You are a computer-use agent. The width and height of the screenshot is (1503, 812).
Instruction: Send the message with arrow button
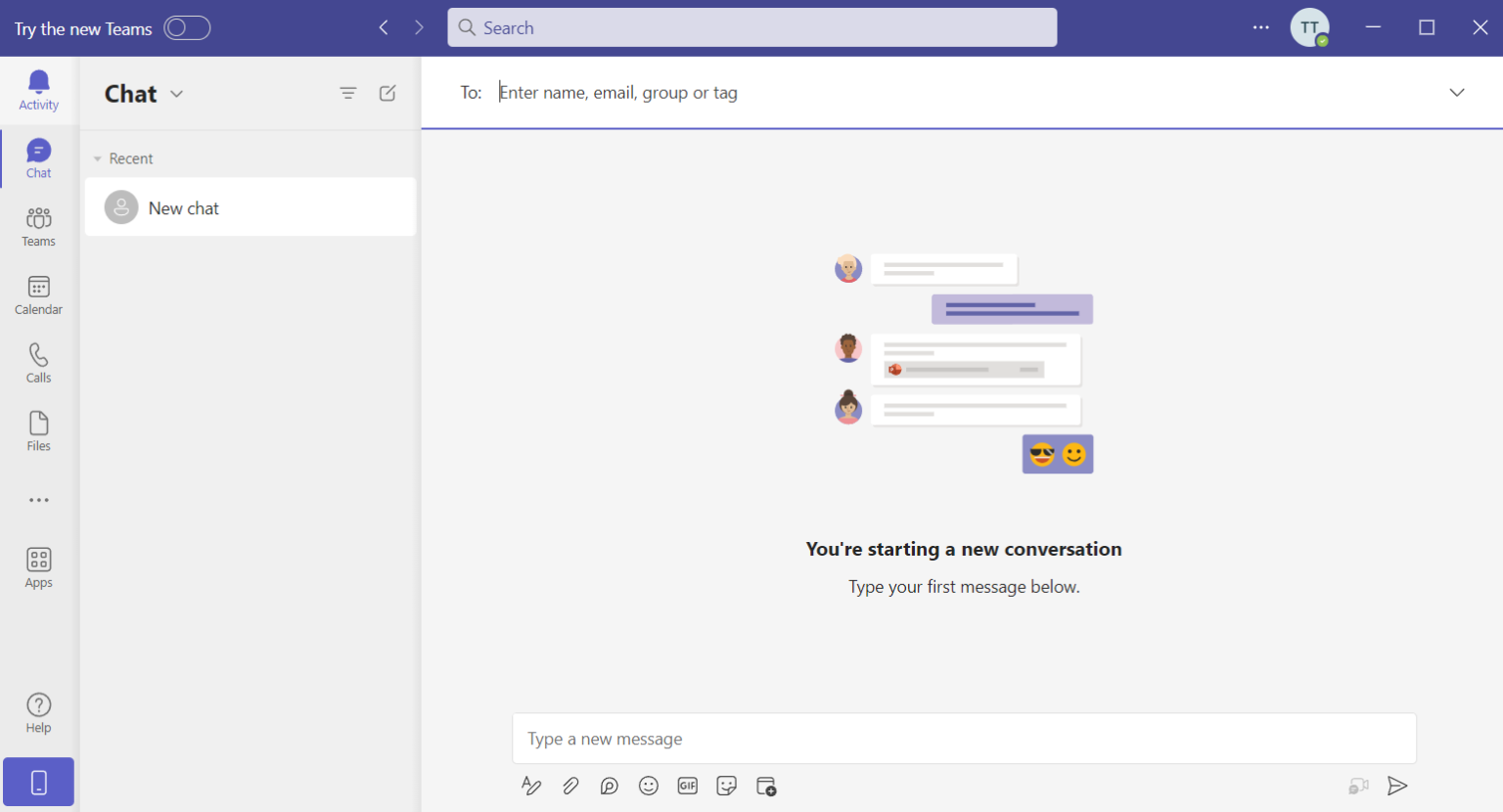(x=1397, y=786)
